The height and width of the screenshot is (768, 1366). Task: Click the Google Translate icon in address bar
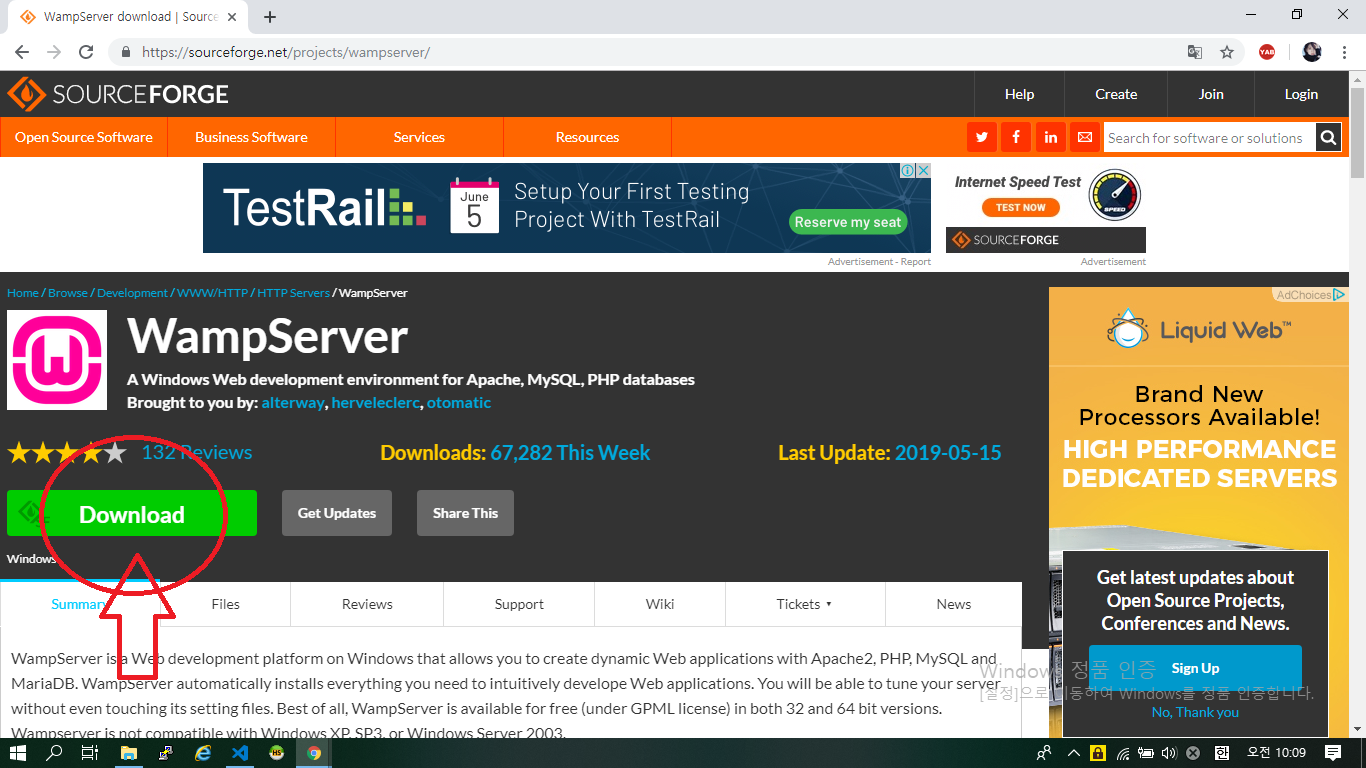[1194, 52]
